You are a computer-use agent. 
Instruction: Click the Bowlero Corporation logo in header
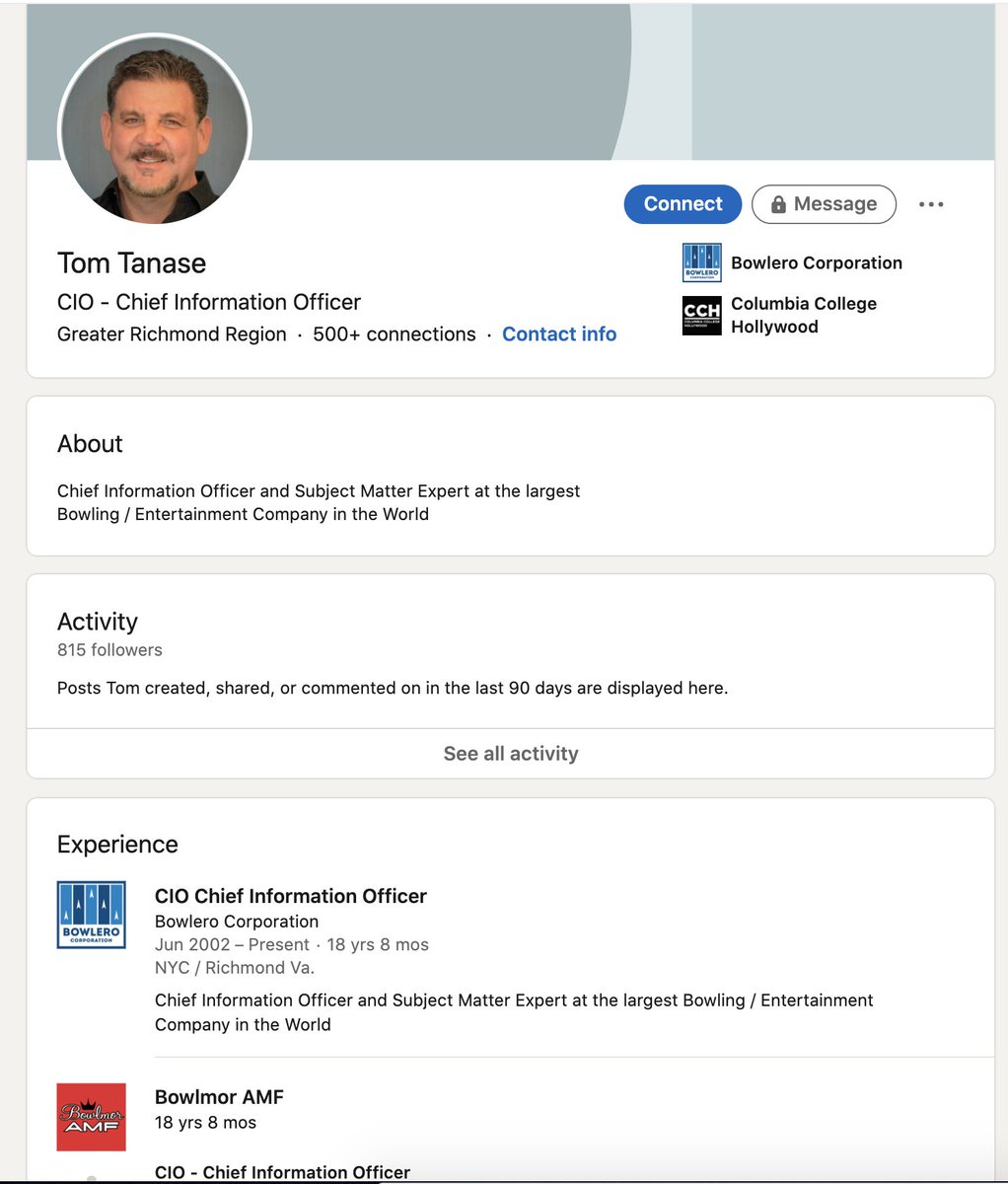[x=702, y=262]
